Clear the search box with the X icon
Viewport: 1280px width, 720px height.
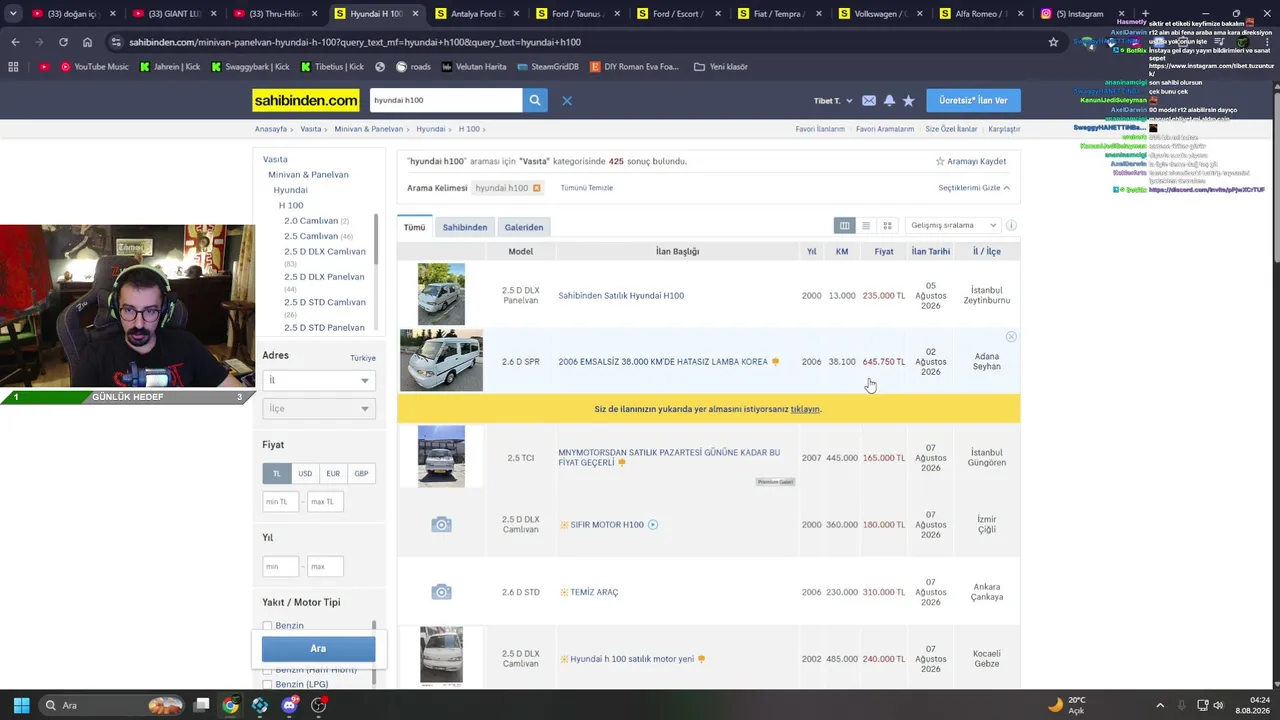click(567, 100)
